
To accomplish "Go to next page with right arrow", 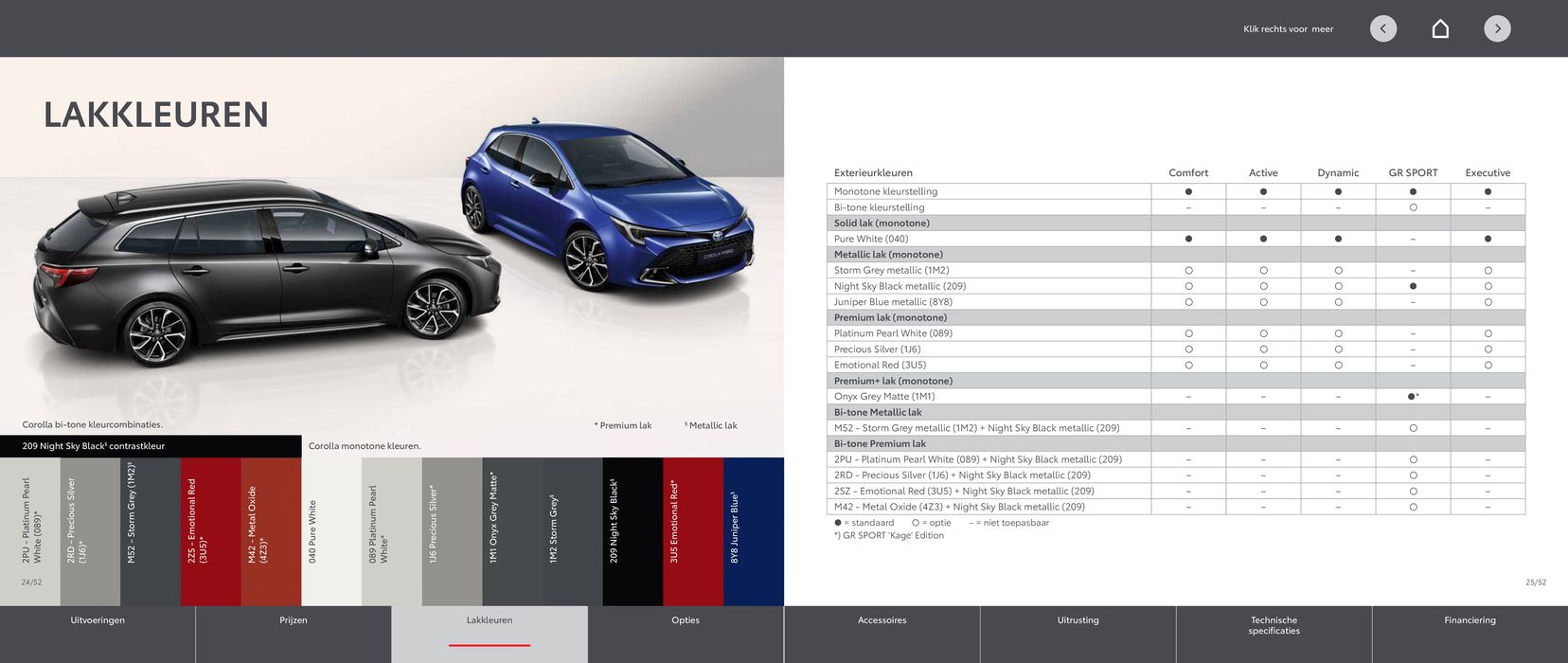I will [1497, 28].
